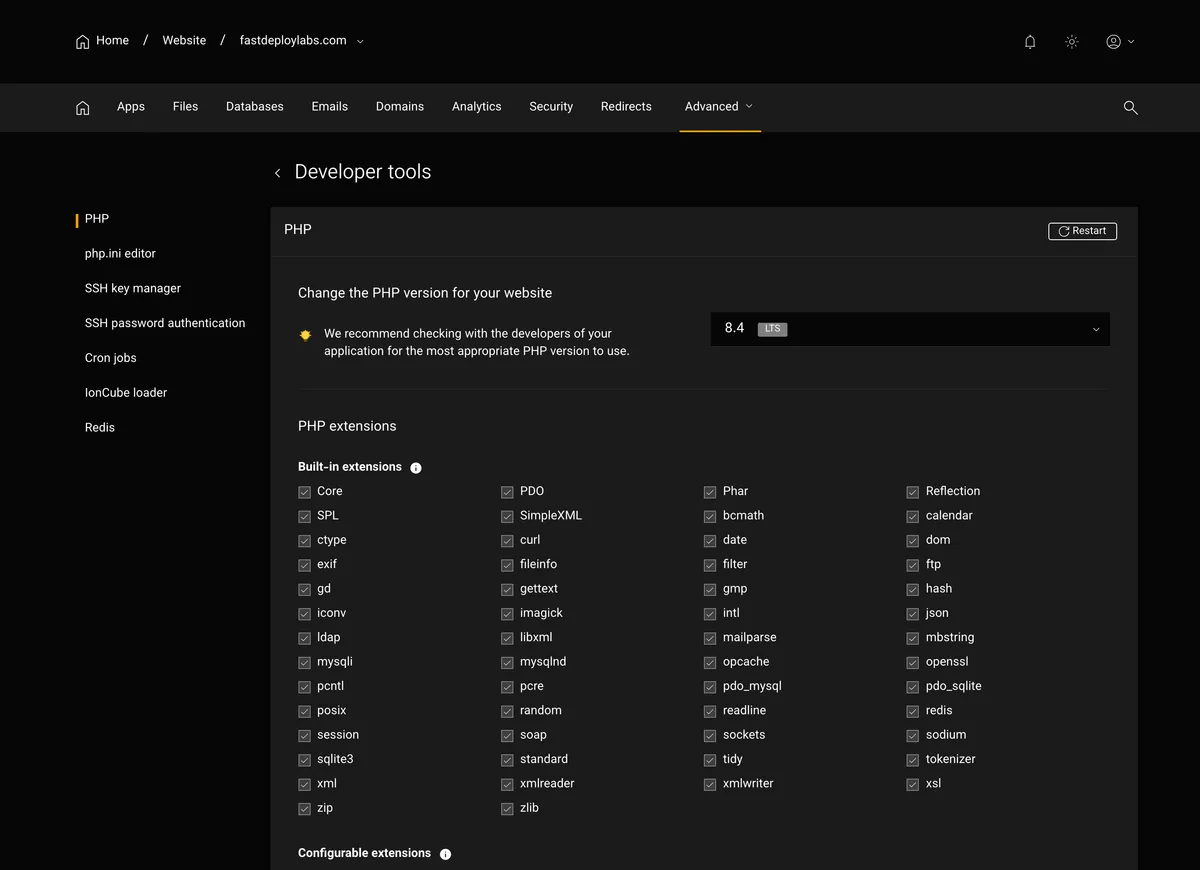Open the Files tab
Viewport: 1200px width, 870px height.
(x=185, y=106)
